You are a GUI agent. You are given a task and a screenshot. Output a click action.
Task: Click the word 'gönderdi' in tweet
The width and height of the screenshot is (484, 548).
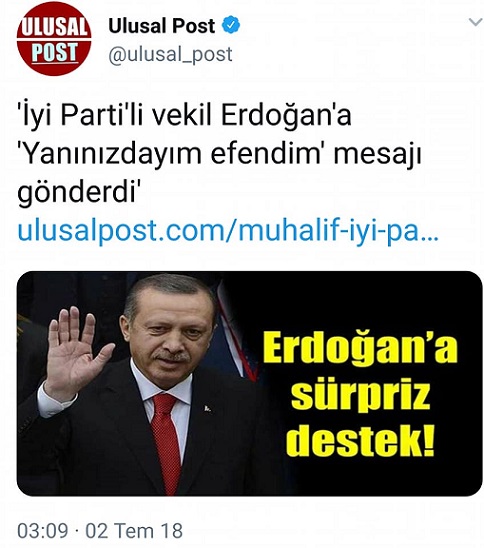click(x=79, y=192)
